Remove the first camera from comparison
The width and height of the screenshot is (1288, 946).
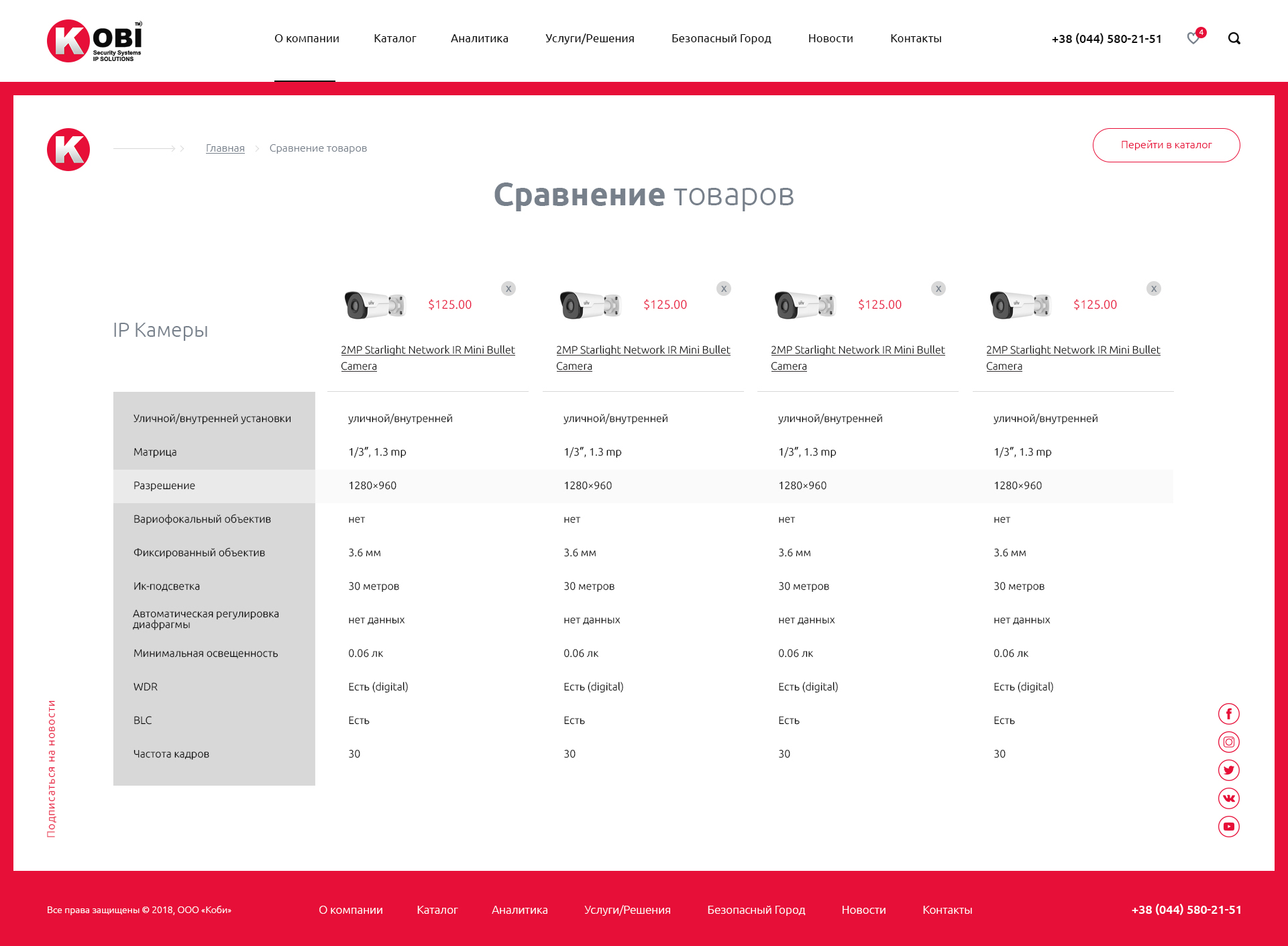point(508,288)
